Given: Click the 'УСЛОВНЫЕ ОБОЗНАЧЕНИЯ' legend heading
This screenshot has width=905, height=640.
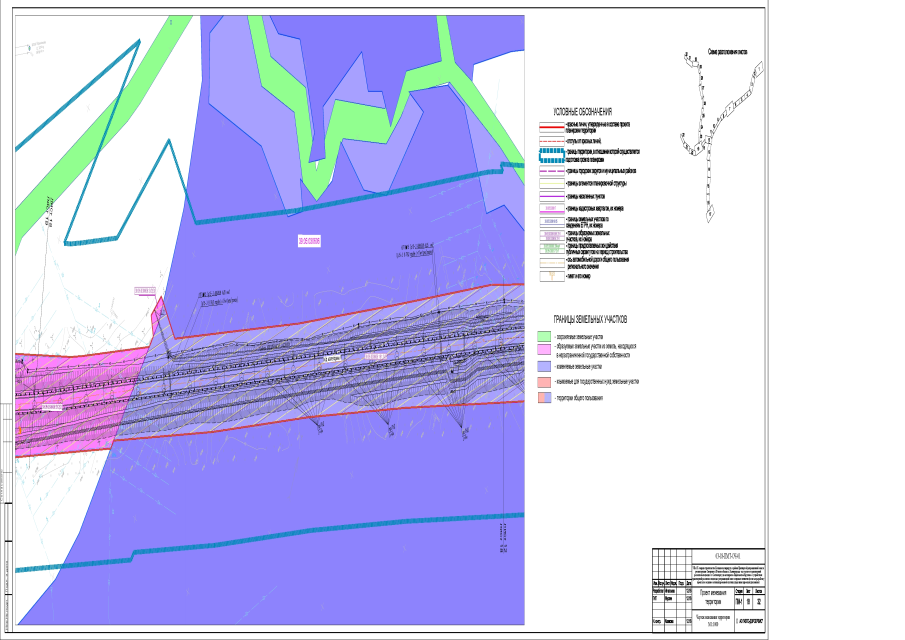Looking at the screenshot, I should [x=582, y=112].
